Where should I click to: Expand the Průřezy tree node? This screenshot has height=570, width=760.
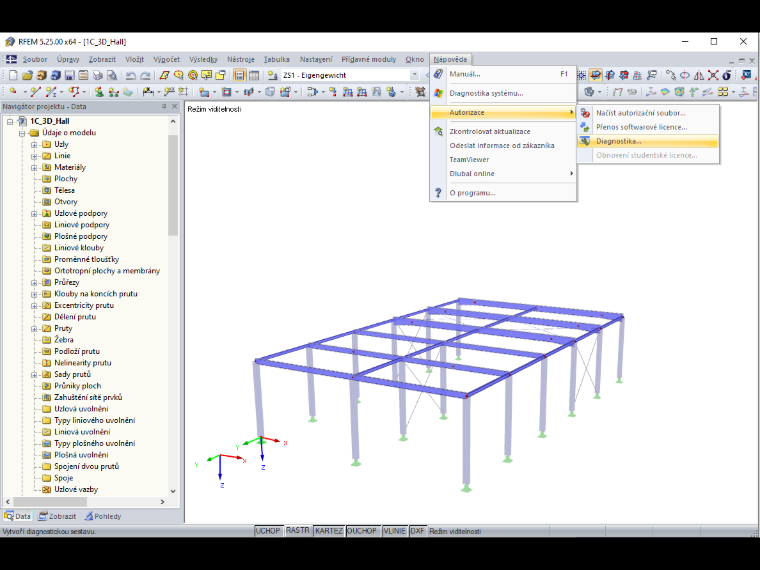pos(34,283)
